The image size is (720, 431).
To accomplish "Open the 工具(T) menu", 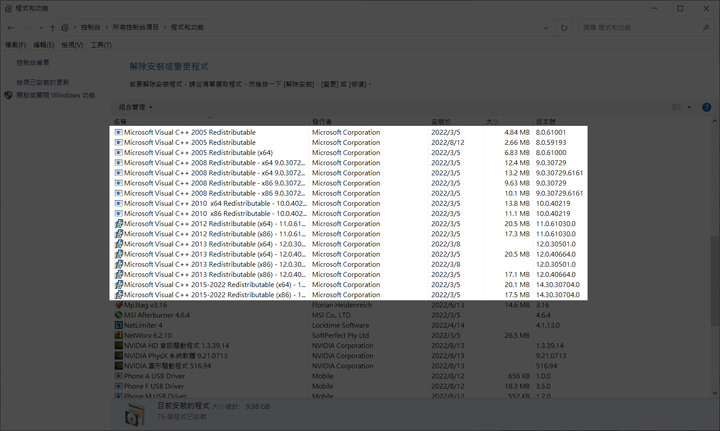I will tap(101, 45).
